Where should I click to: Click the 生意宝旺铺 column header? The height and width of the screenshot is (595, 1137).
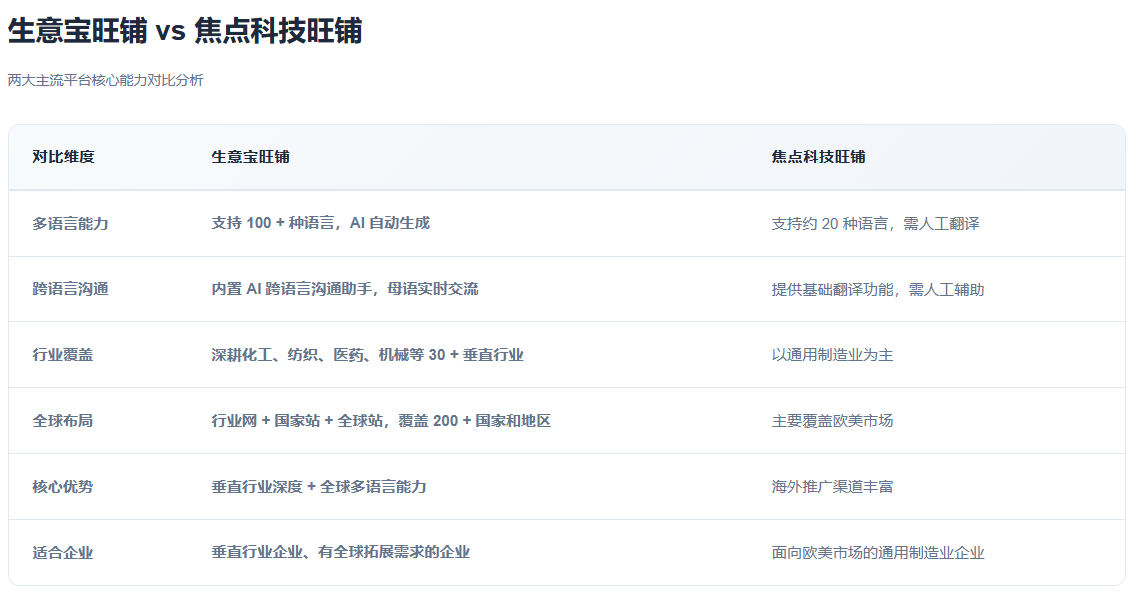click(250, 157)
